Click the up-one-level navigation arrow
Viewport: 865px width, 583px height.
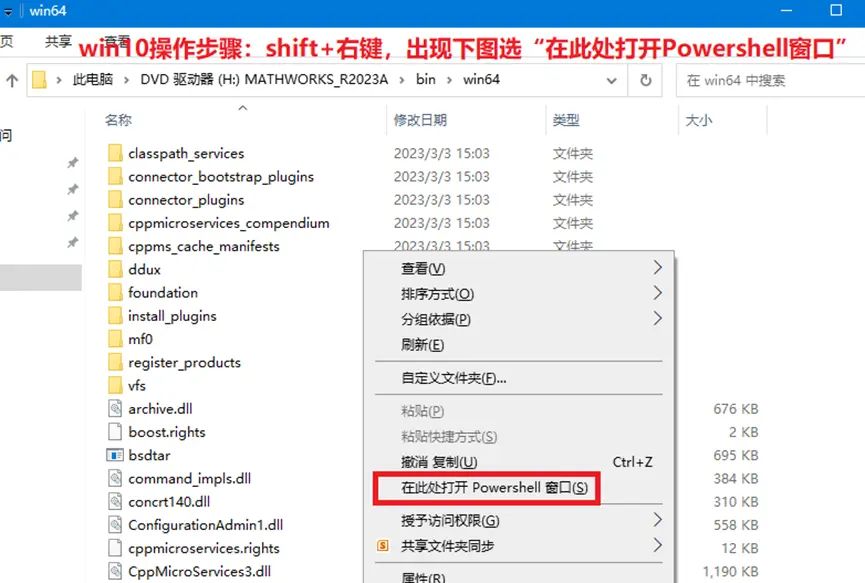(x=13, y=79)
